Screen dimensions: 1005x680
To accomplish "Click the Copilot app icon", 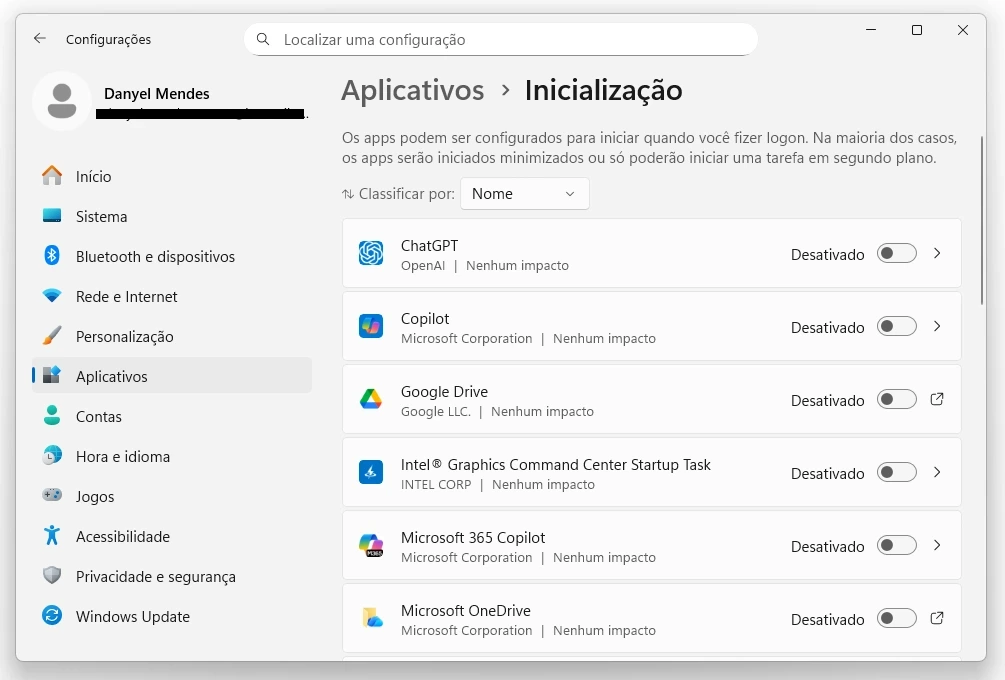I will tap(370, 326).
